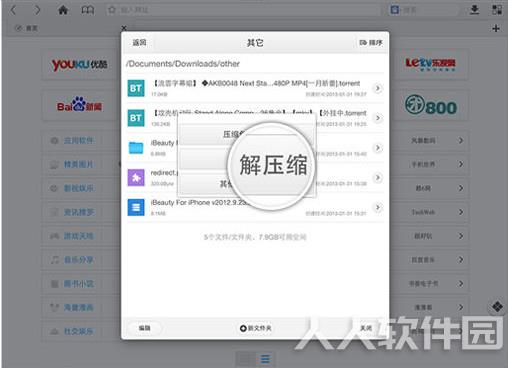Tap the diamond icon at right edge
Screen dimensions: 508x368
coord(497,306)
